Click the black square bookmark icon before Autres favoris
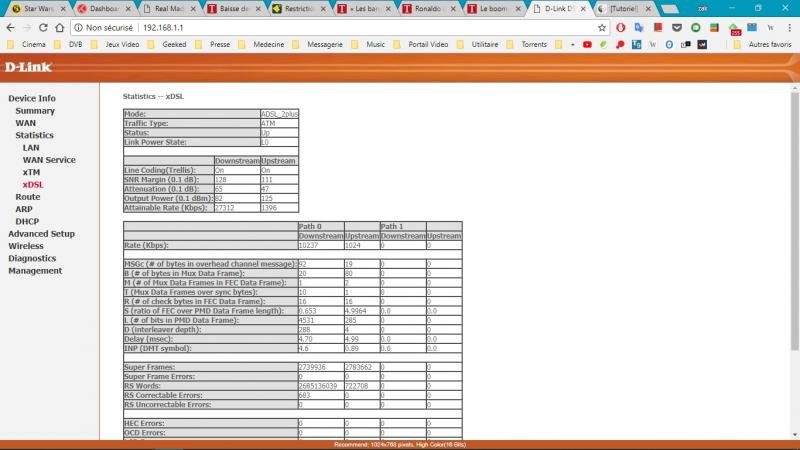Image resolution: width=800 pixels, height=450 pixels. click(703, 44)
